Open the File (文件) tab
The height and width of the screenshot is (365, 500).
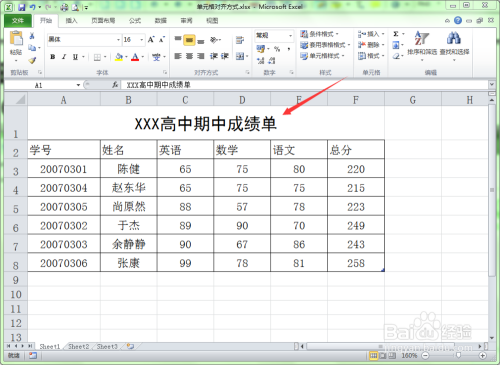click(x=18, y=21)
